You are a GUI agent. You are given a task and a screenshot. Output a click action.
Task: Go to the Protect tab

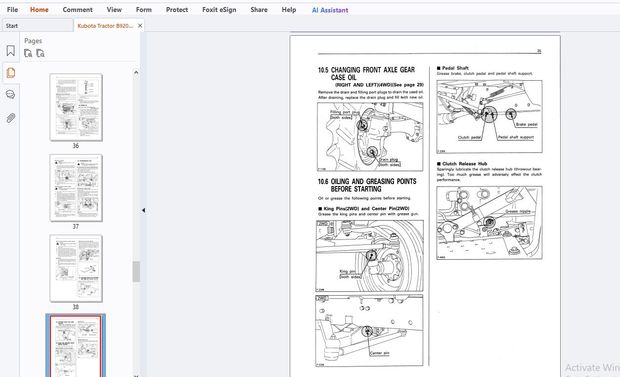pyautogui.click(x=177, y=9)
